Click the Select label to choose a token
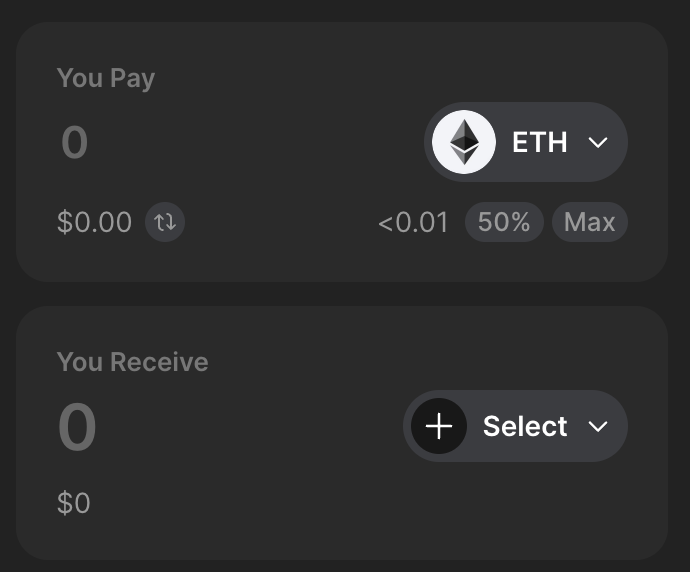The image size is (690, 572). 525,426
